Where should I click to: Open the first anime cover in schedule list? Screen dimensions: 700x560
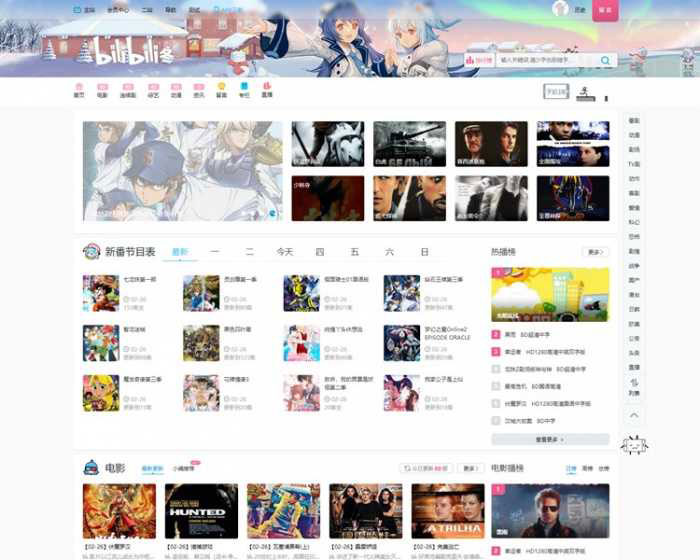101,293
